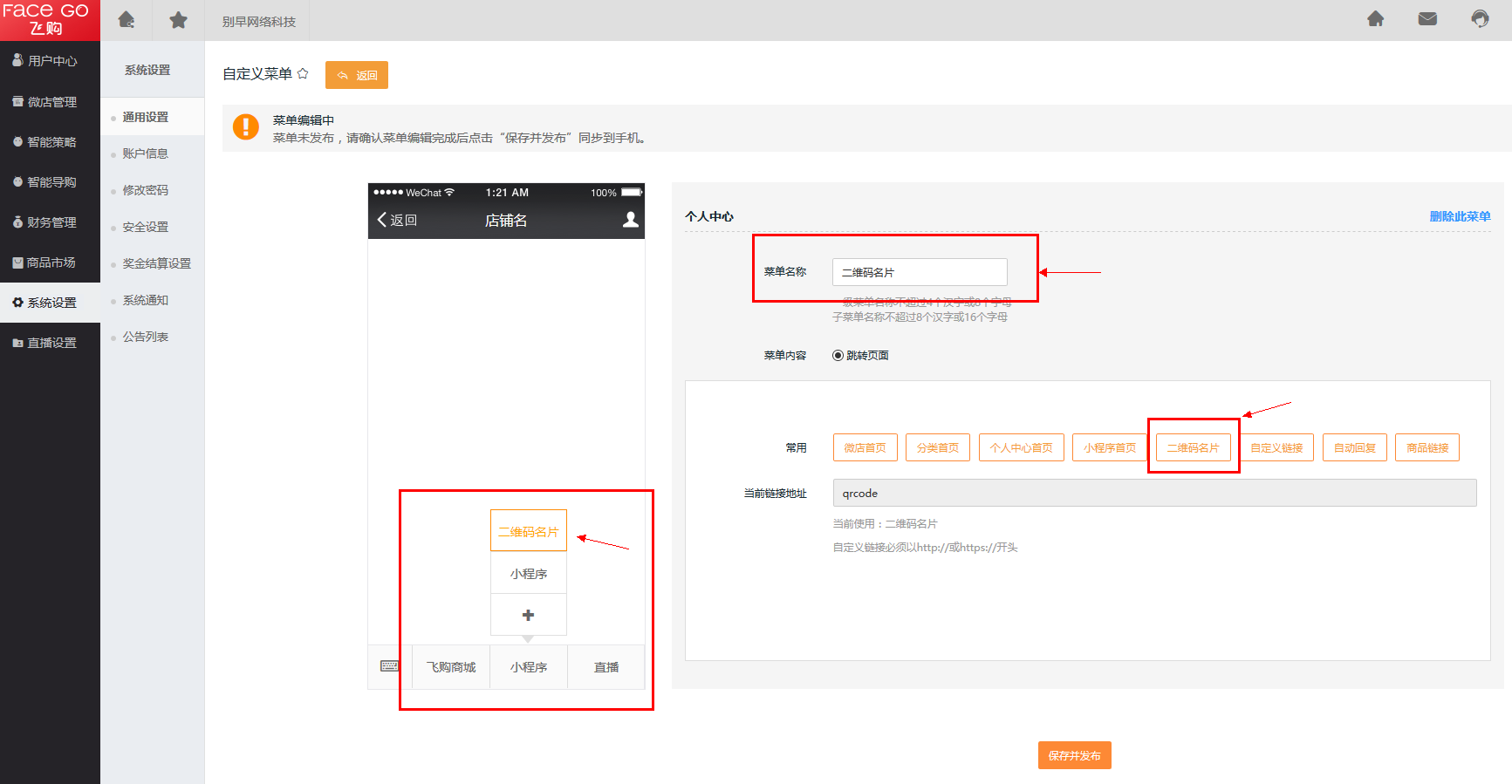The width and height of the screenshot is (1512, 784).
Task: Click the 删除此菜单 link
Action: click(1459, 216)
